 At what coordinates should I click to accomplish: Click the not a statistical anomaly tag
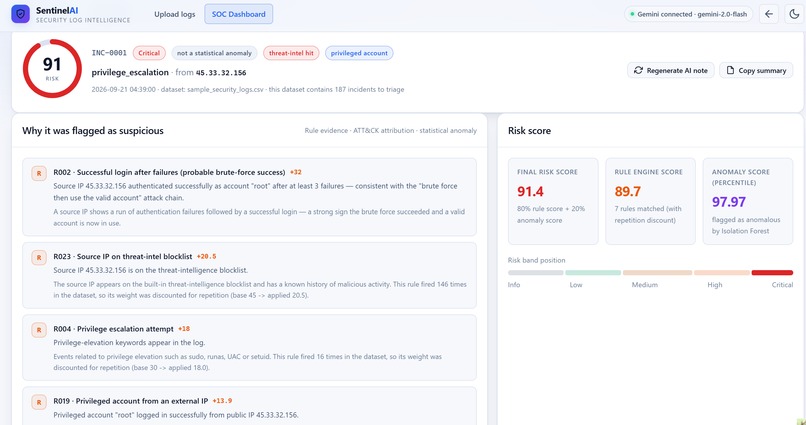click(x=214, y=53)
